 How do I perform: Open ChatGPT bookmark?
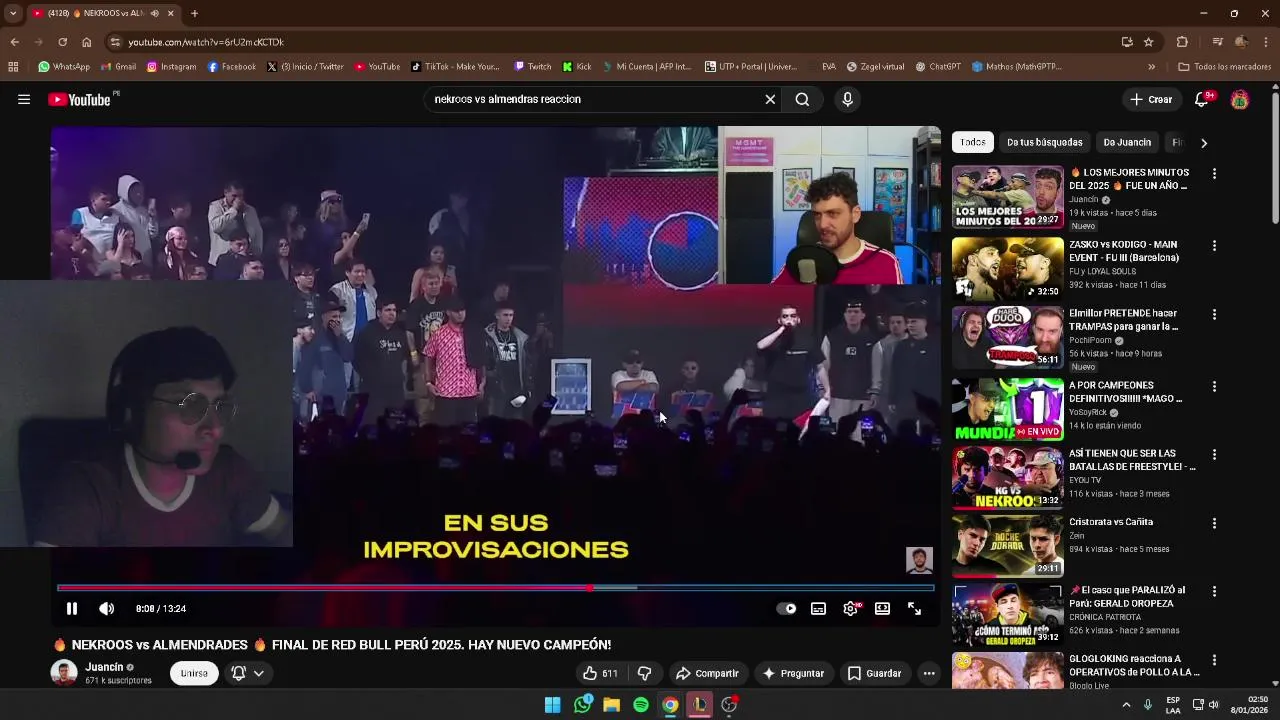[x=937, y=67]
